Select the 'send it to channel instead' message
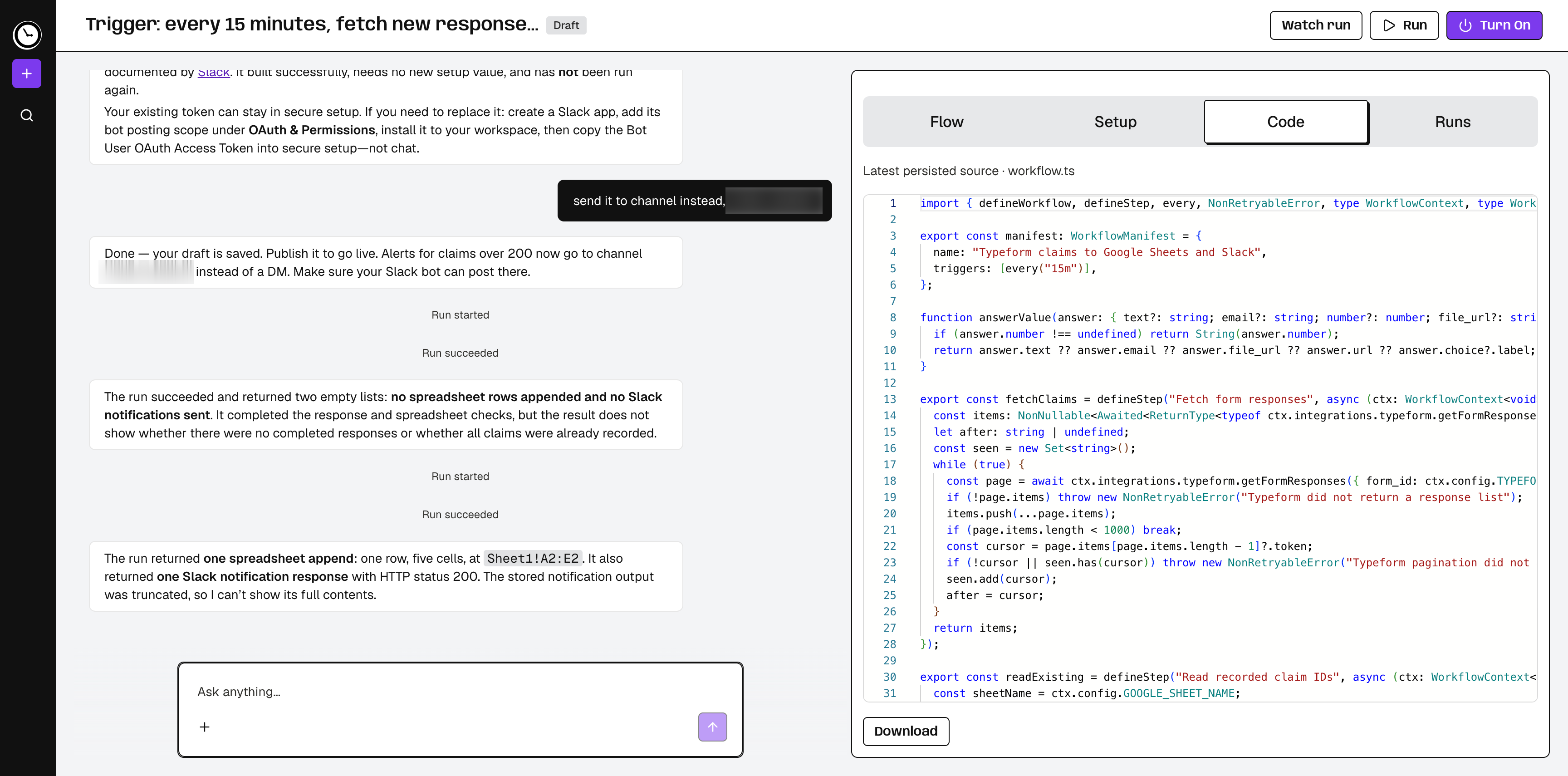 click(695, 201)
